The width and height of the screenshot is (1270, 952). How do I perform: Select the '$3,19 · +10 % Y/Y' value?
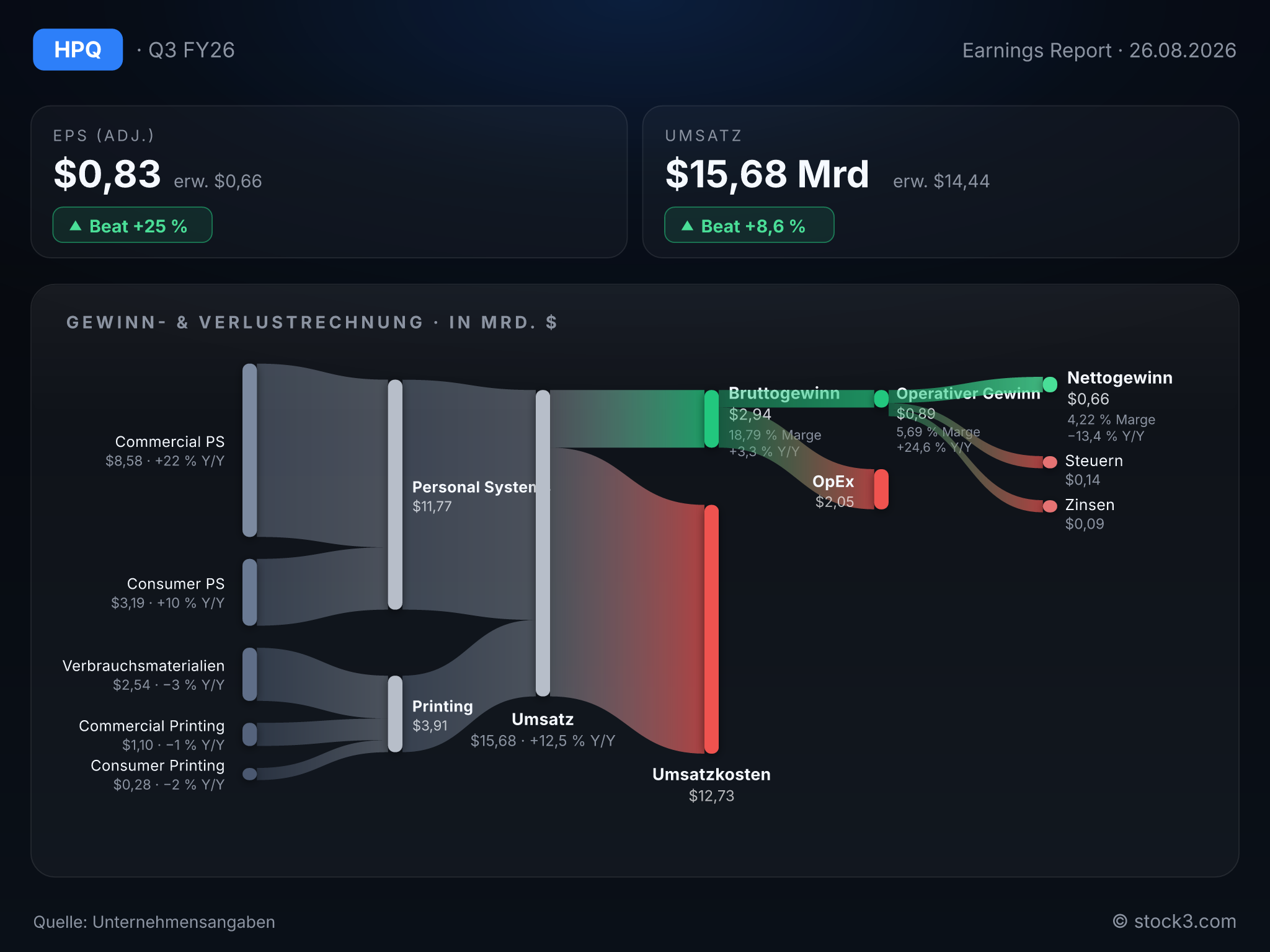pos(167,603)
